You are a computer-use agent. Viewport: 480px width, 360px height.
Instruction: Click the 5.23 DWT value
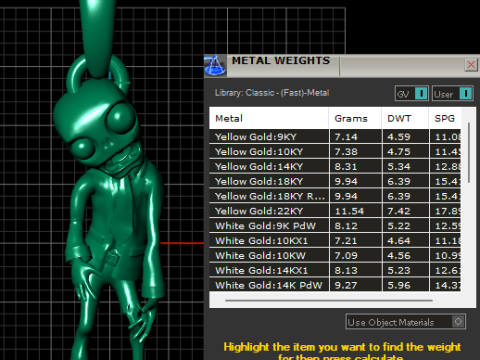coord(399,270)
